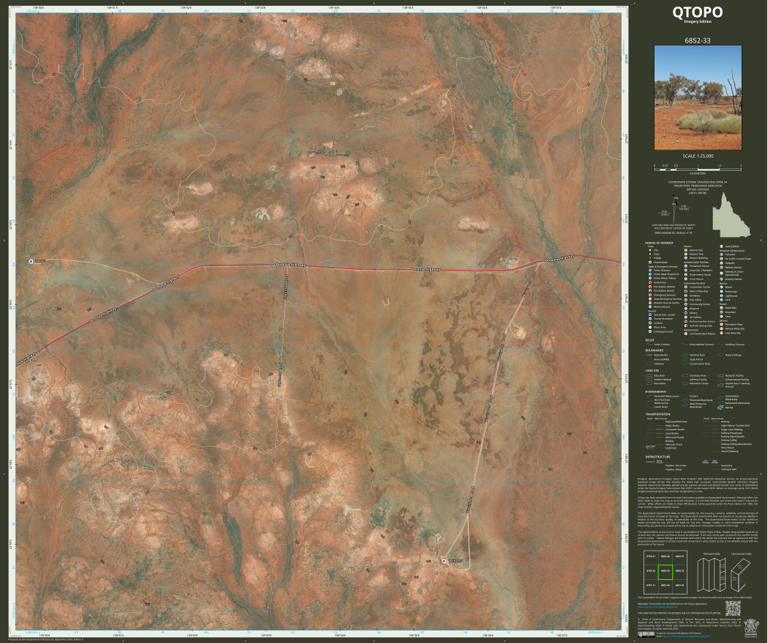Select the Tourist Attraction legend icon

click(650, 319)
